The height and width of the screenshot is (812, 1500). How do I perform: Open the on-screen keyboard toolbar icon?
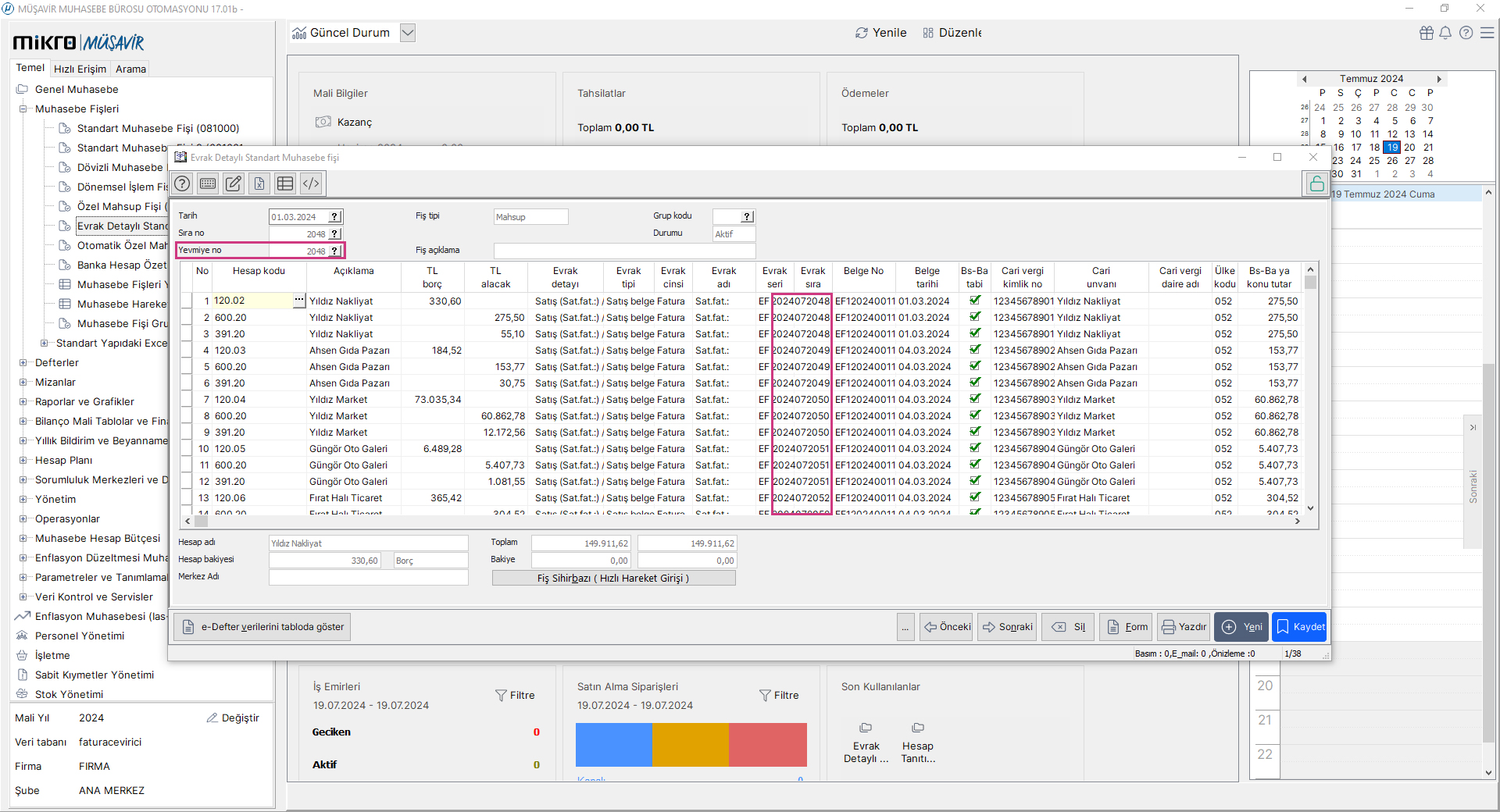point(208,183)
